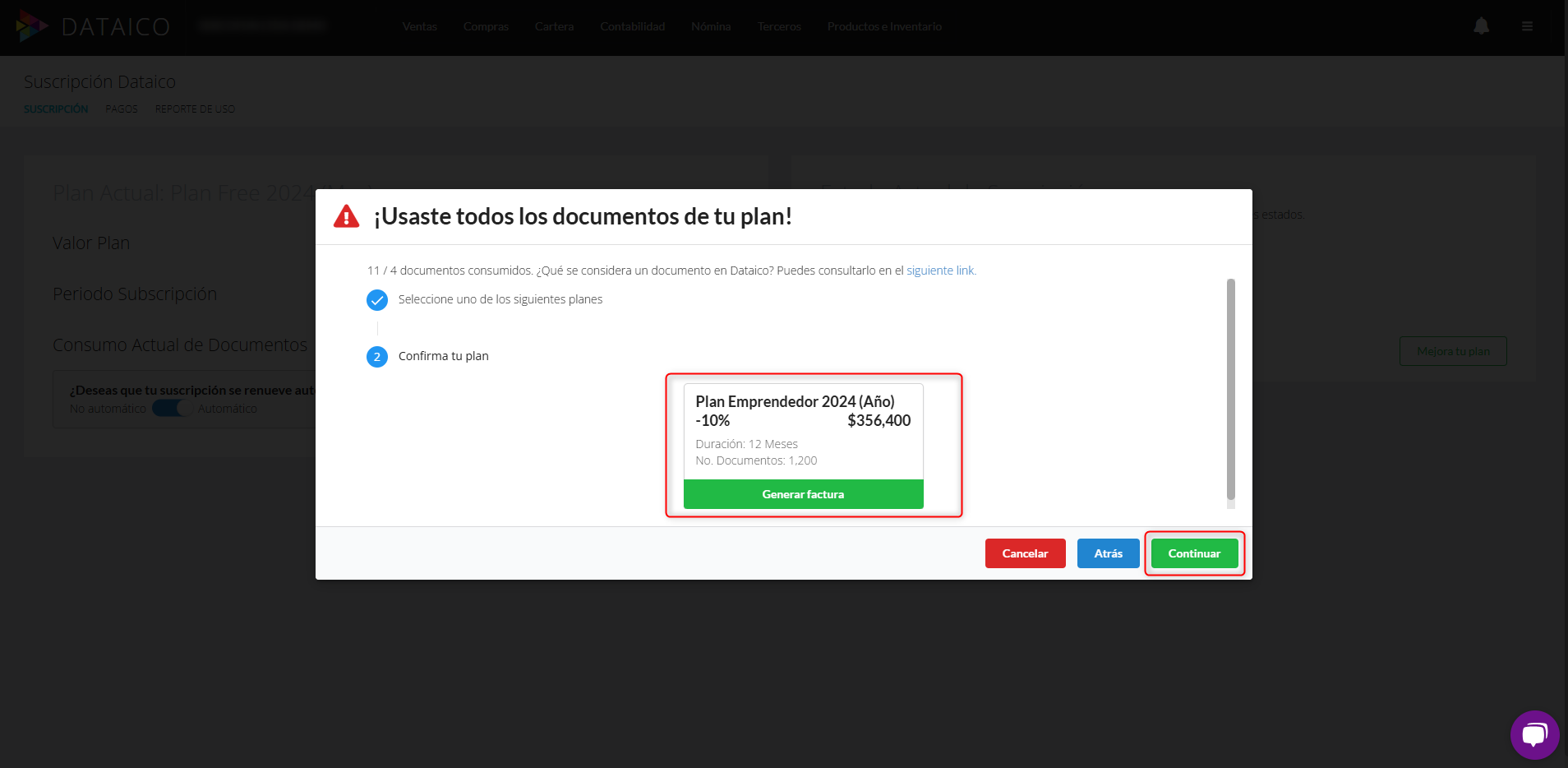Click Mejora tu plan button

[1453, 351]
